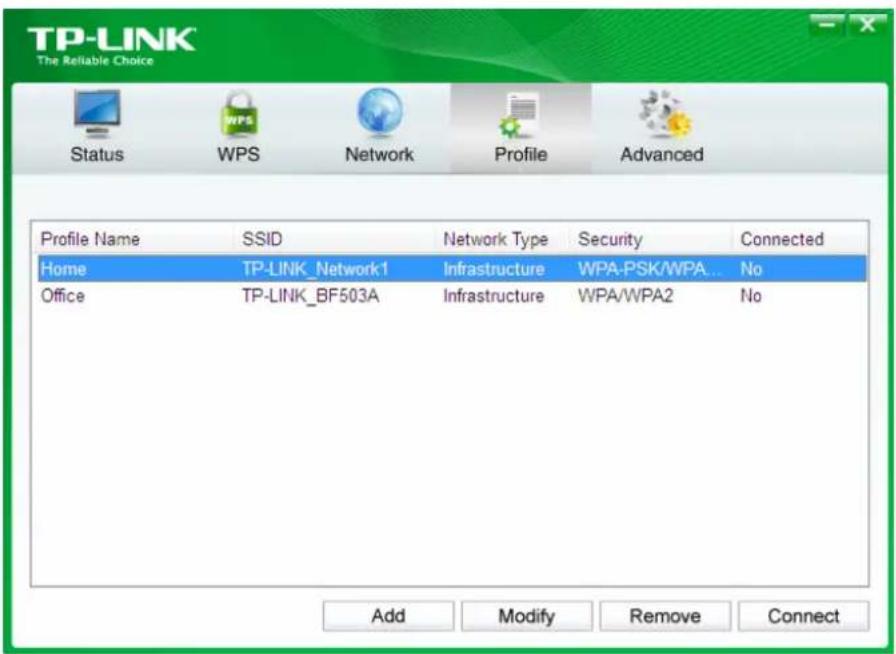Click the Connect button
This screenshot has width=896, height=654.
pyautogui.click(x=803, y=616)
